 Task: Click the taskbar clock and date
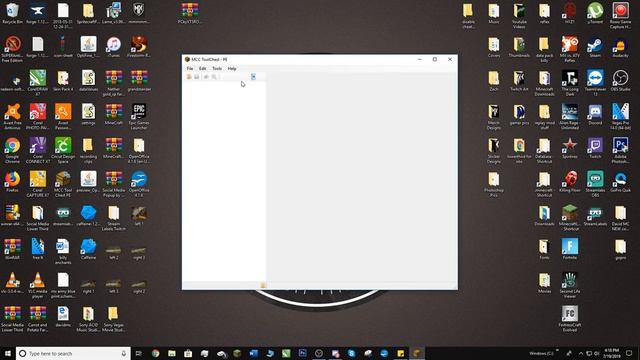611,353
